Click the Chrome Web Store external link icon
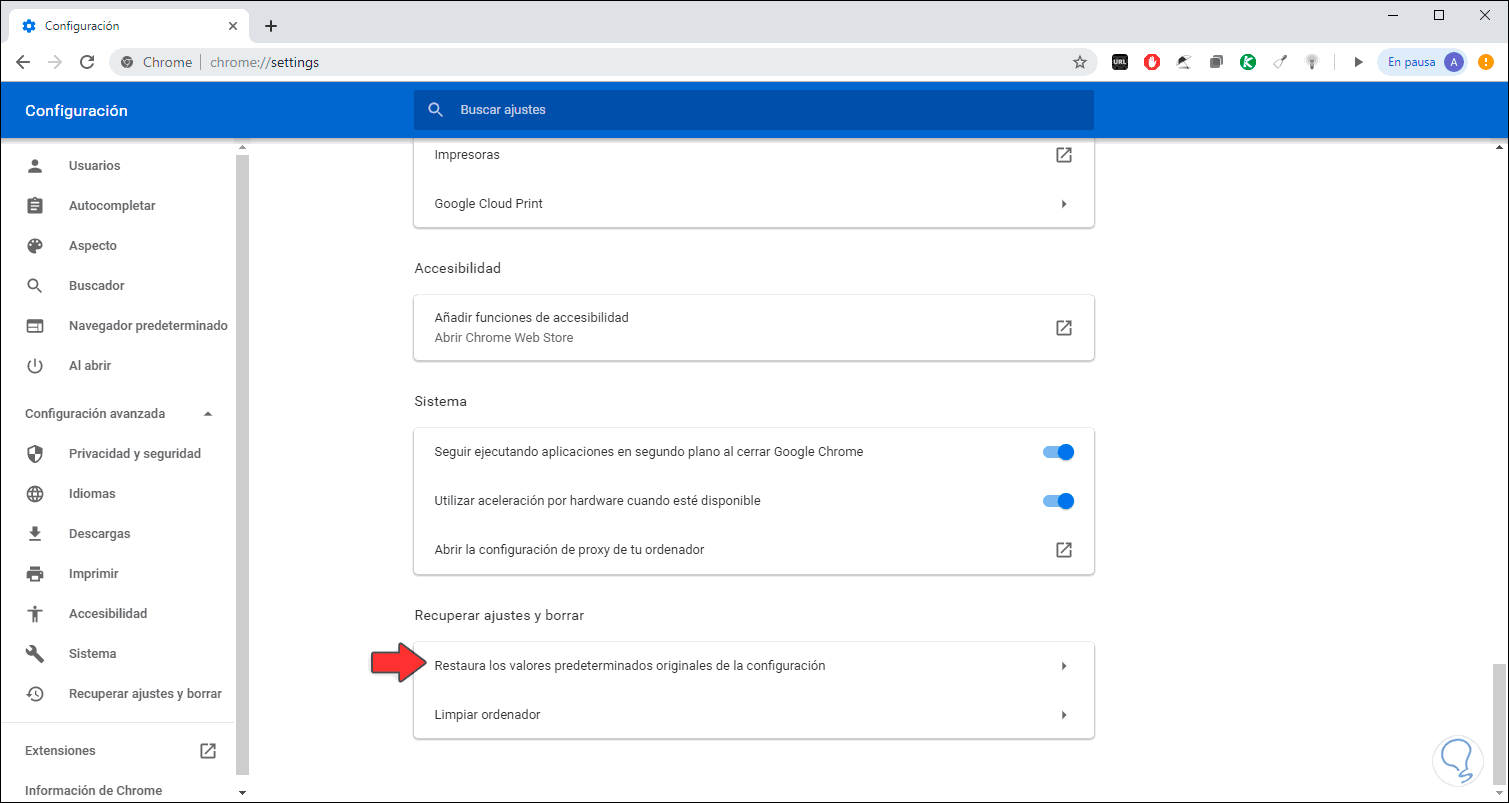1509x803 pixels. (x=1064, y=327)
